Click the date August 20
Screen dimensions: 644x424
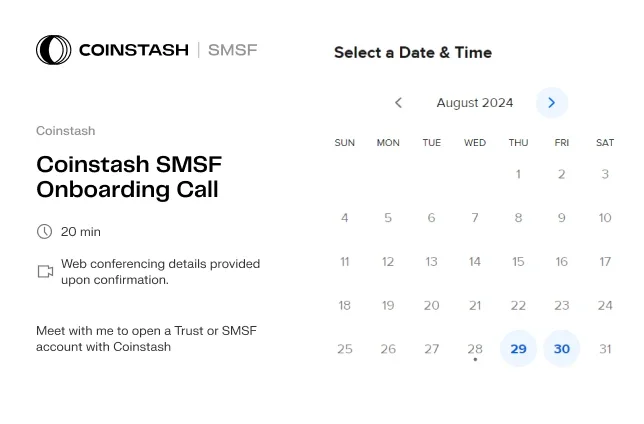coord(431,305)
